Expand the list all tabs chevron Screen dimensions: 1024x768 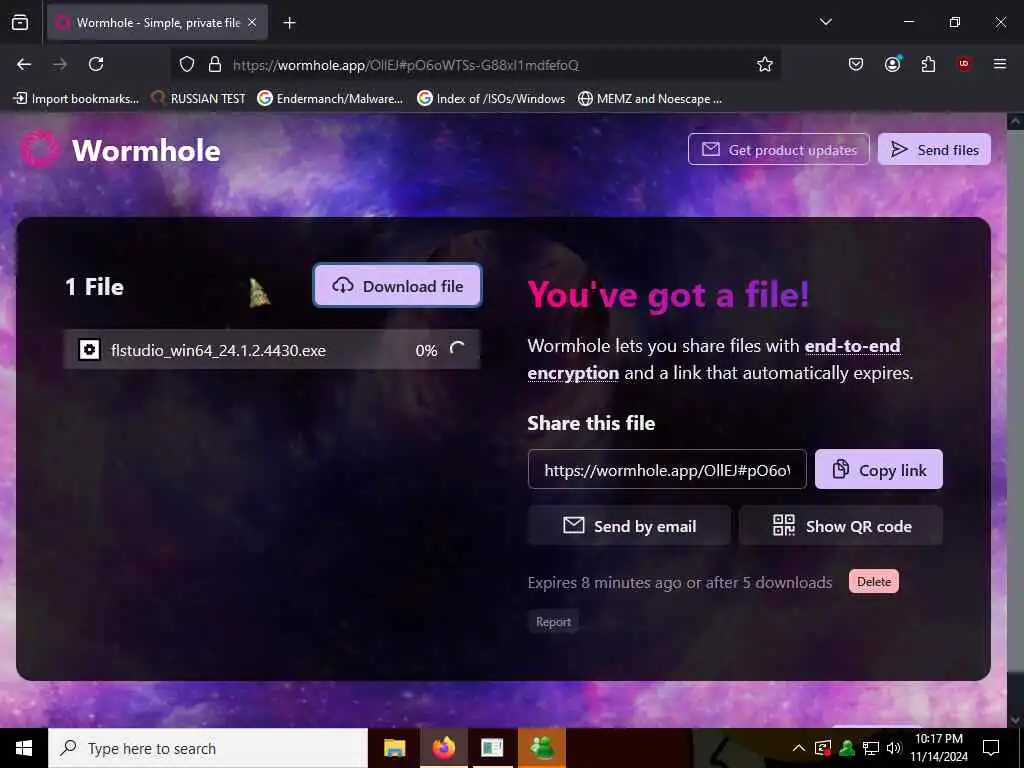pyautogui.click(x=825, y=22)
